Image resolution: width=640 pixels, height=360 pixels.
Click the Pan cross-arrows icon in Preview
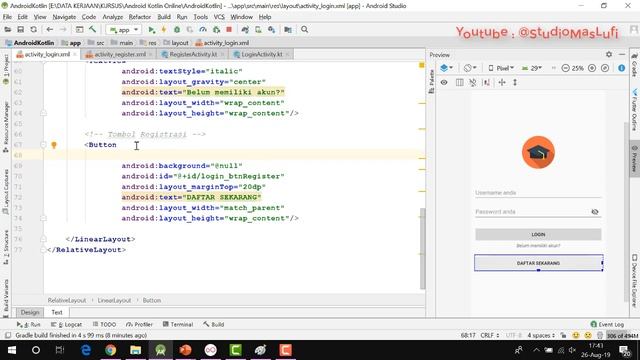pos(502,82)
